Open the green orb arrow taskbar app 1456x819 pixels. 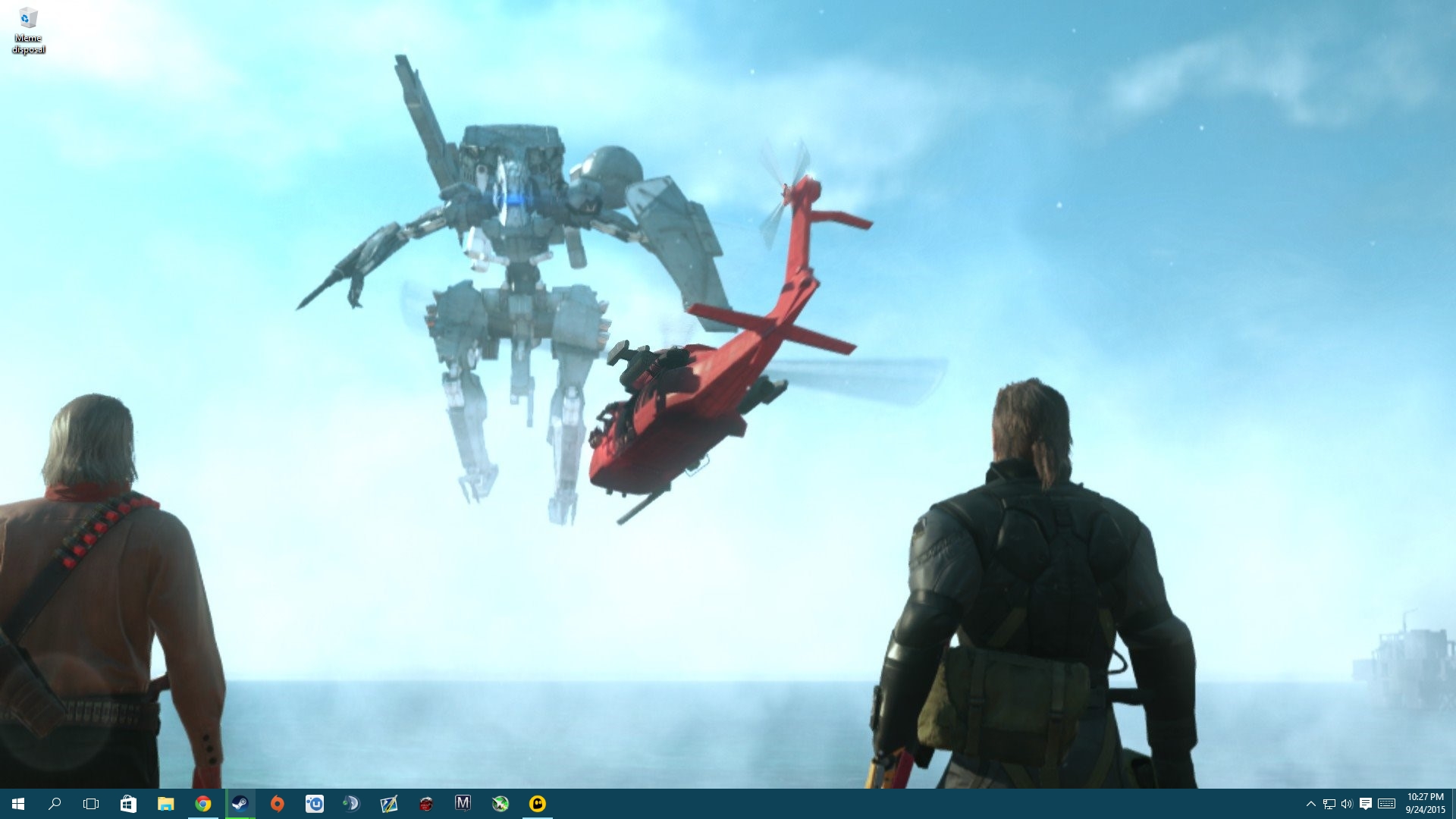pos(500,804)
